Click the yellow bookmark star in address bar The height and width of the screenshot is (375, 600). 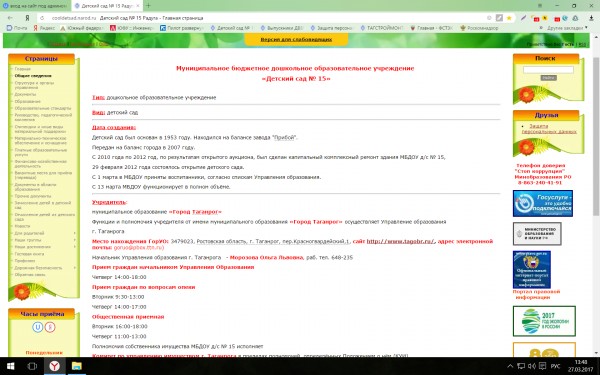pos(509,18)
